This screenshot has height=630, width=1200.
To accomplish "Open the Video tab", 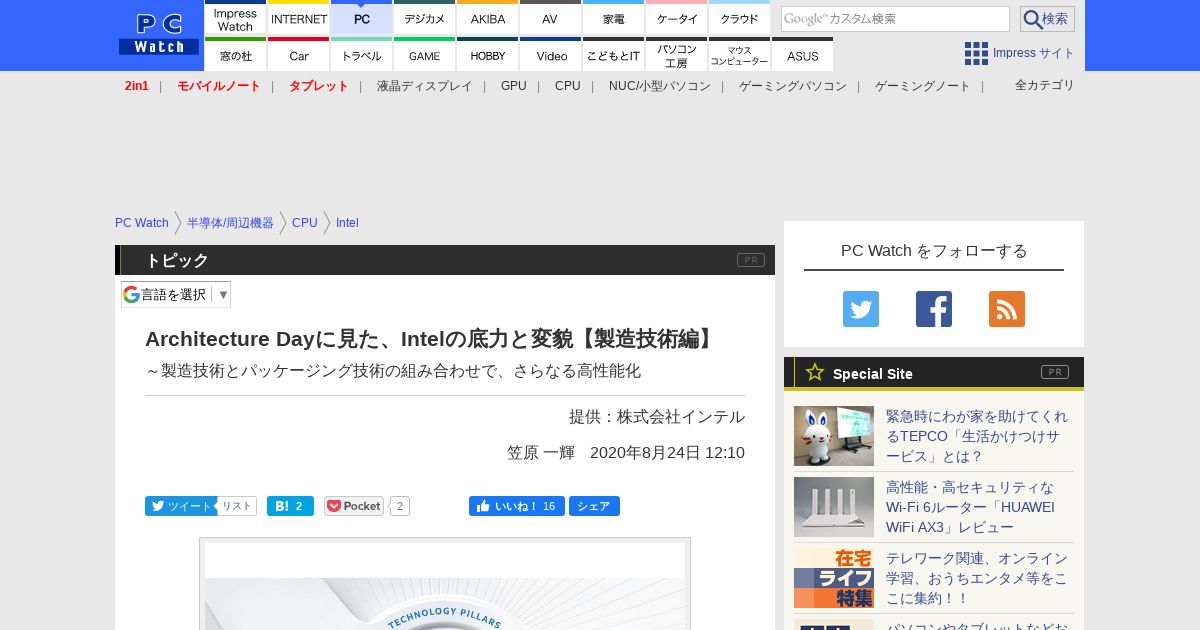I will click(x=551, y=54).
